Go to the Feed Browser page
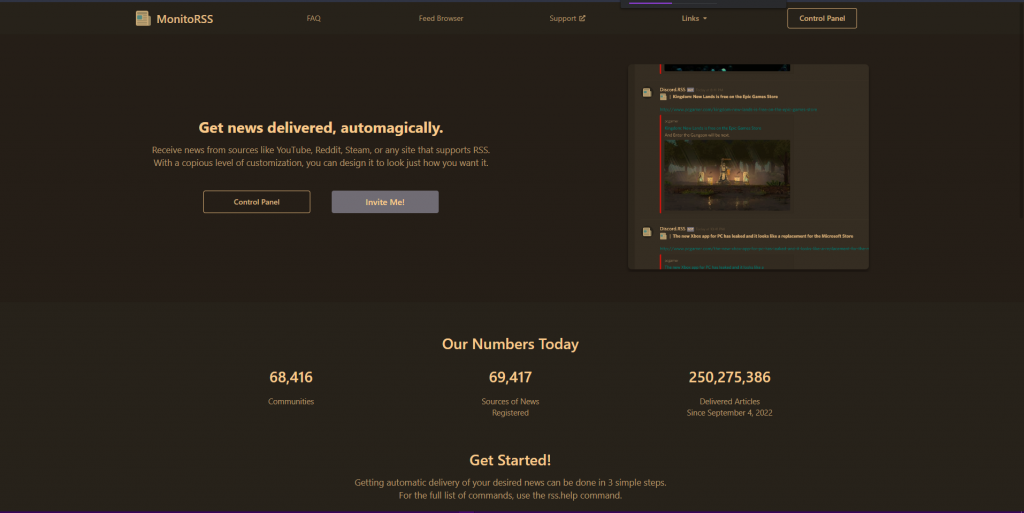The width and height of the screenshot is (1024, 513). click(441, 18)
